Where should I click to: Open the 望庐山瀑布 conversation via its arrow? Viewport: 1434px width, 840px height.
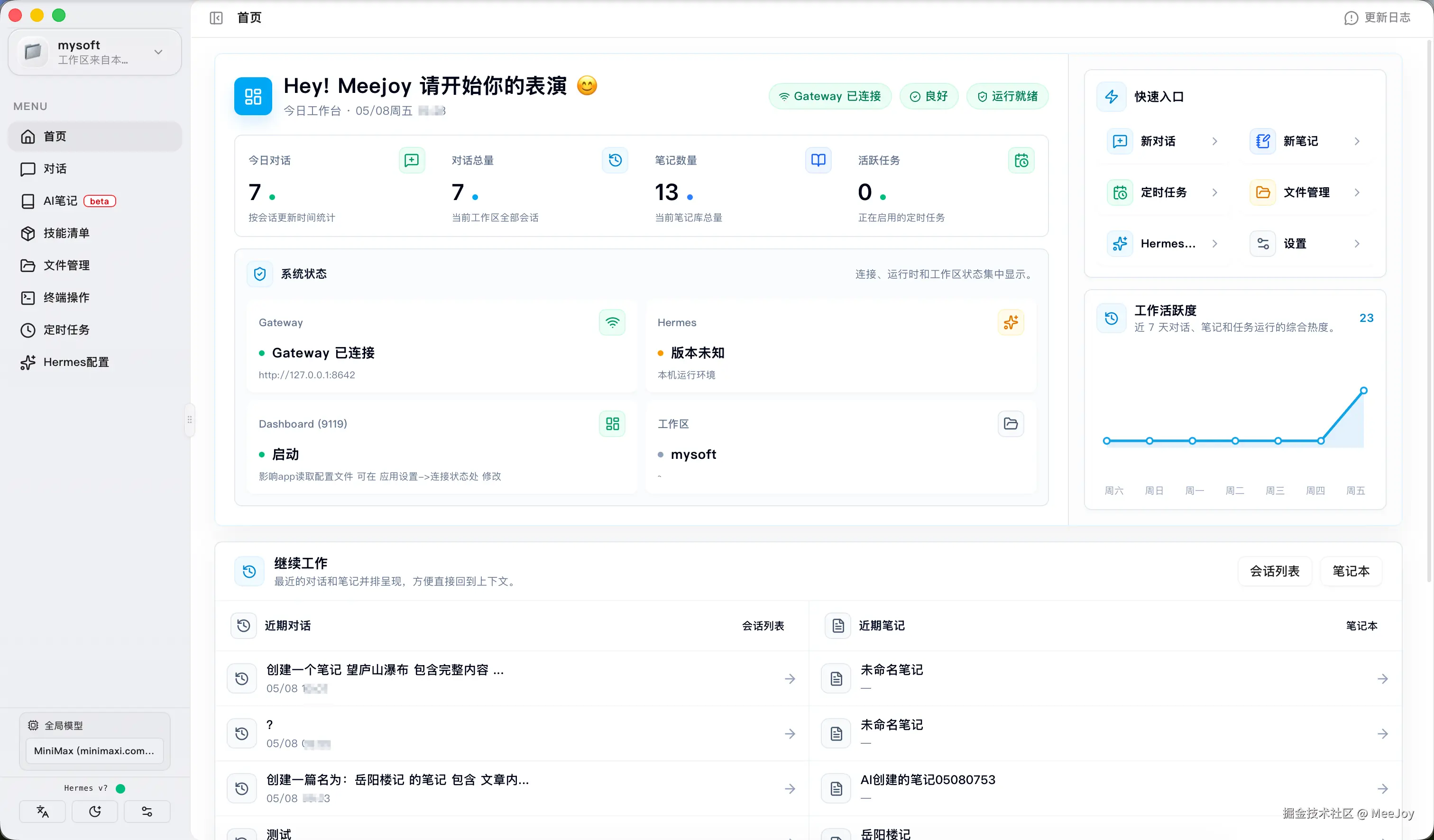point(790,678)
